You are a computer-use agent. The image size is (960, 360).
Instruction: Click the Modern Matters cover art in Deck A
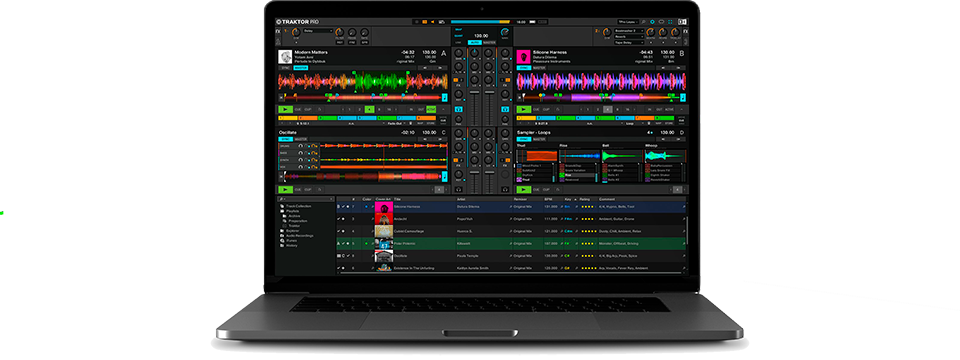click(x=285, y=57)
